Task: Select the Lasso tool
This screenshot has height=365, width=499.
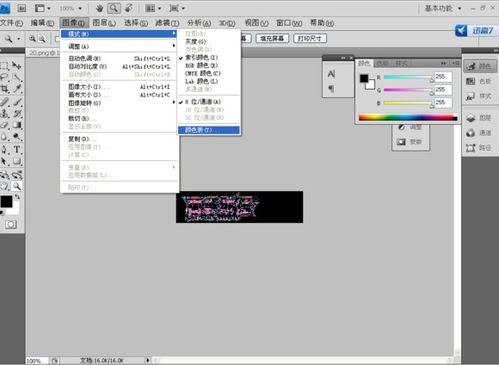Action: pyautogui.click(x=5, y=77)
